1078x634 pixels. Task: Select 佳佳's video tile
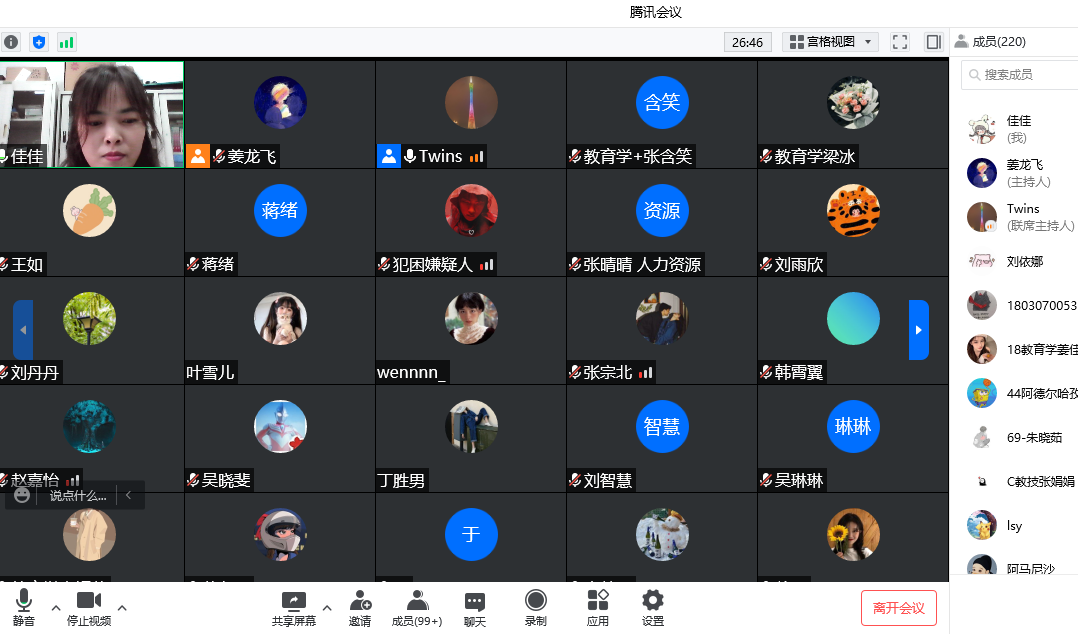91,114
